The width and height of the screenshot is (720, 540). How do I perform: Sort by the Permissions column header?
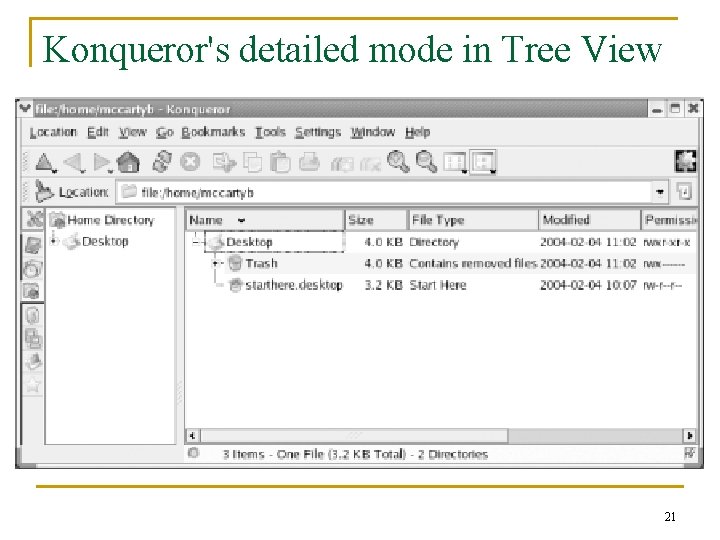[669, 220]
